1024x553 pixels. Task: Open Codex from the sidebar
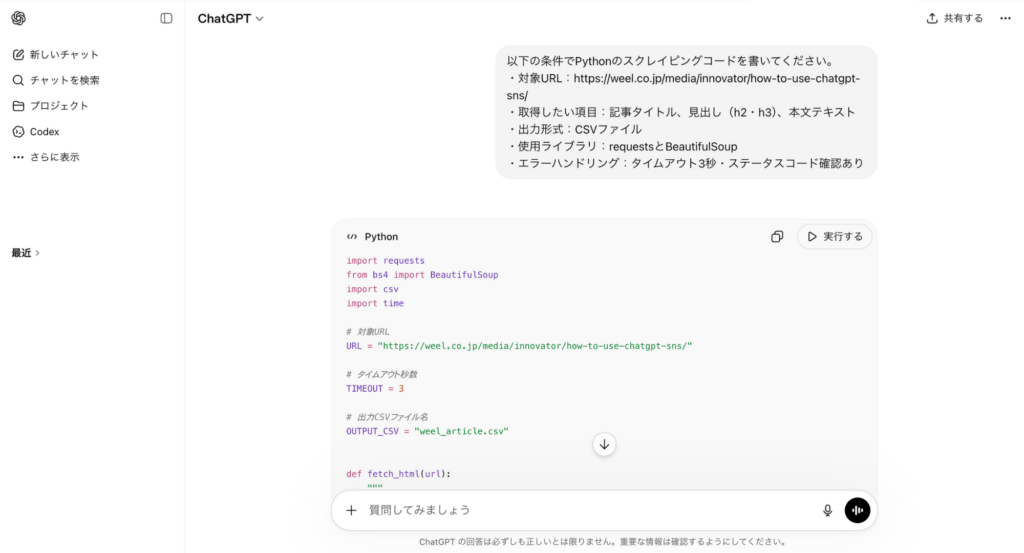36,132
